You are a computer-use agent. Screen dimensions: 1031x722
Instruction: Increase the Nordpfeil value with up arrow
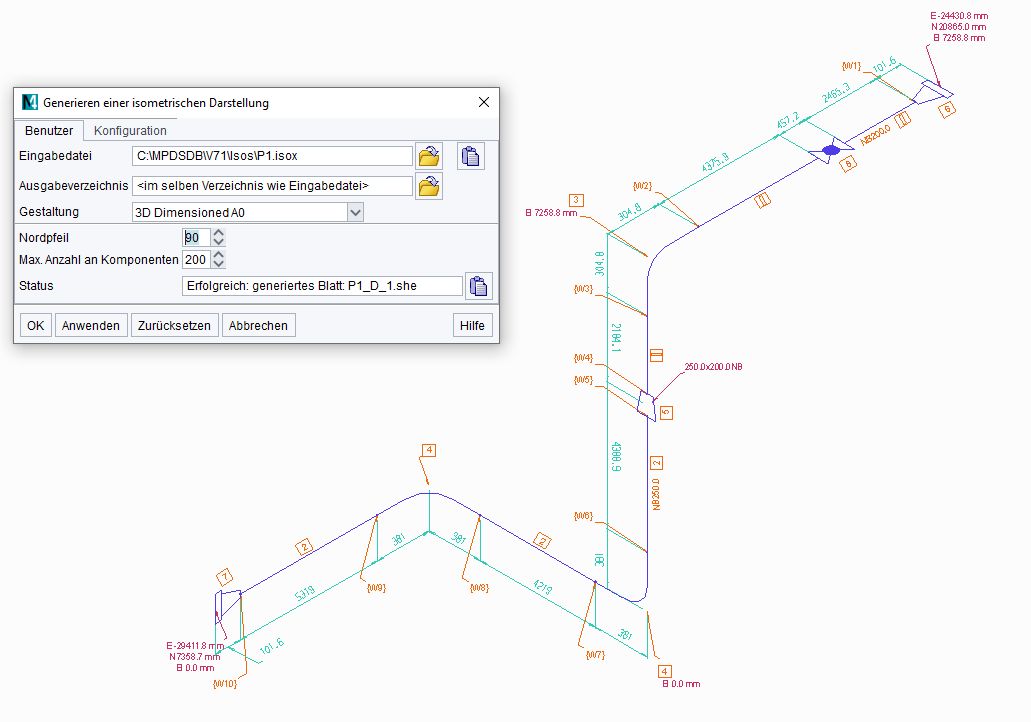pos(220,232)
